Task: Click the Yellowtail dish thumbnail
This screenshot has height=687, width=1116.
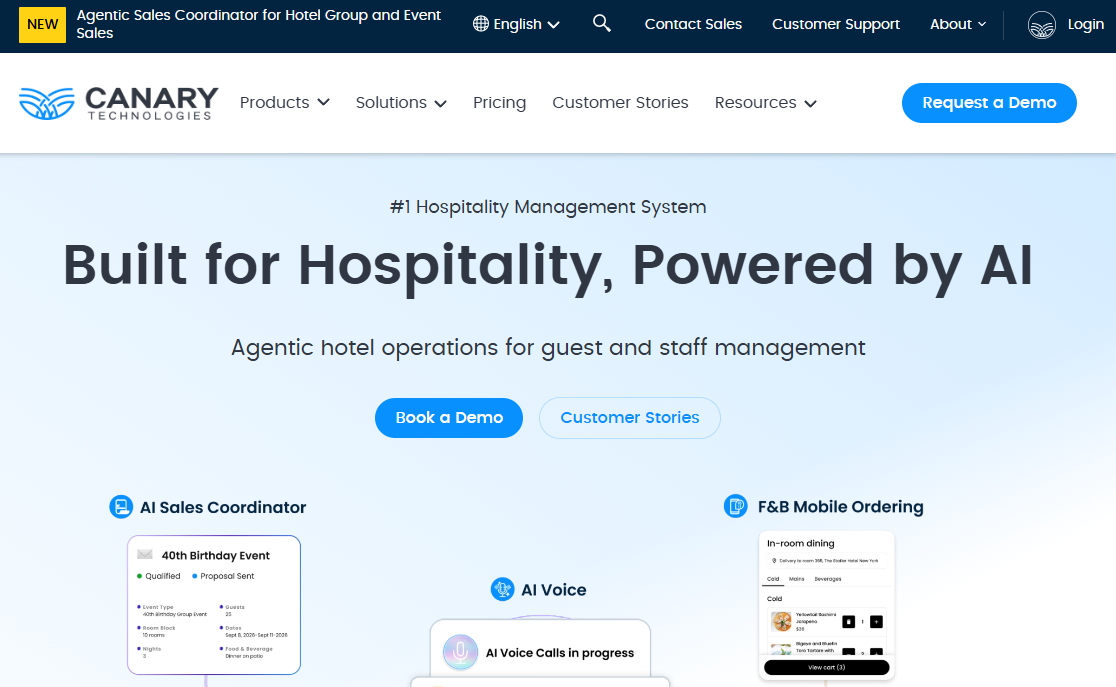Action: click(781, 622)
